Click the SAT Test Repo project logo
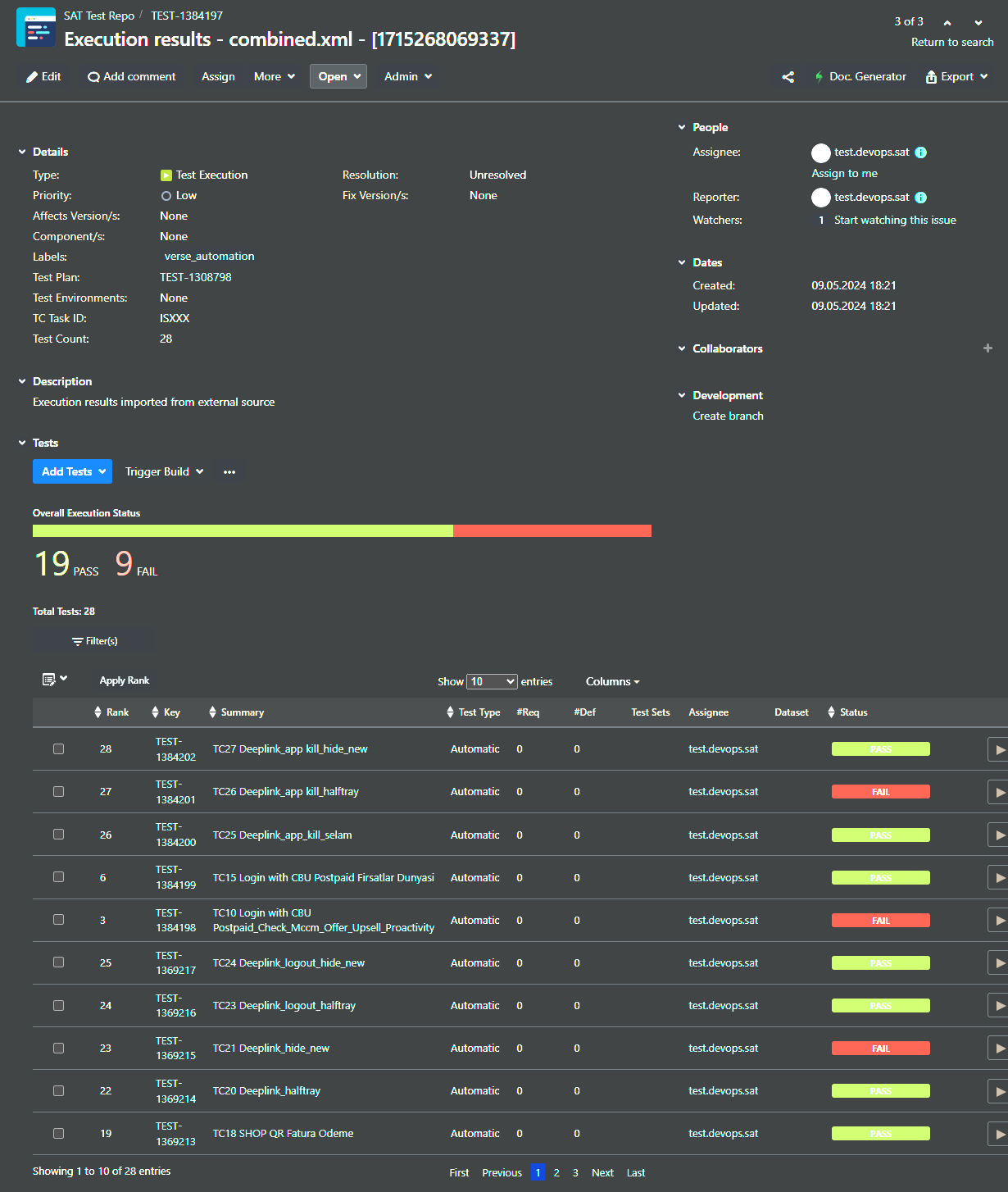This screenshot has height=1192, width=1008. tap(36, 27)
